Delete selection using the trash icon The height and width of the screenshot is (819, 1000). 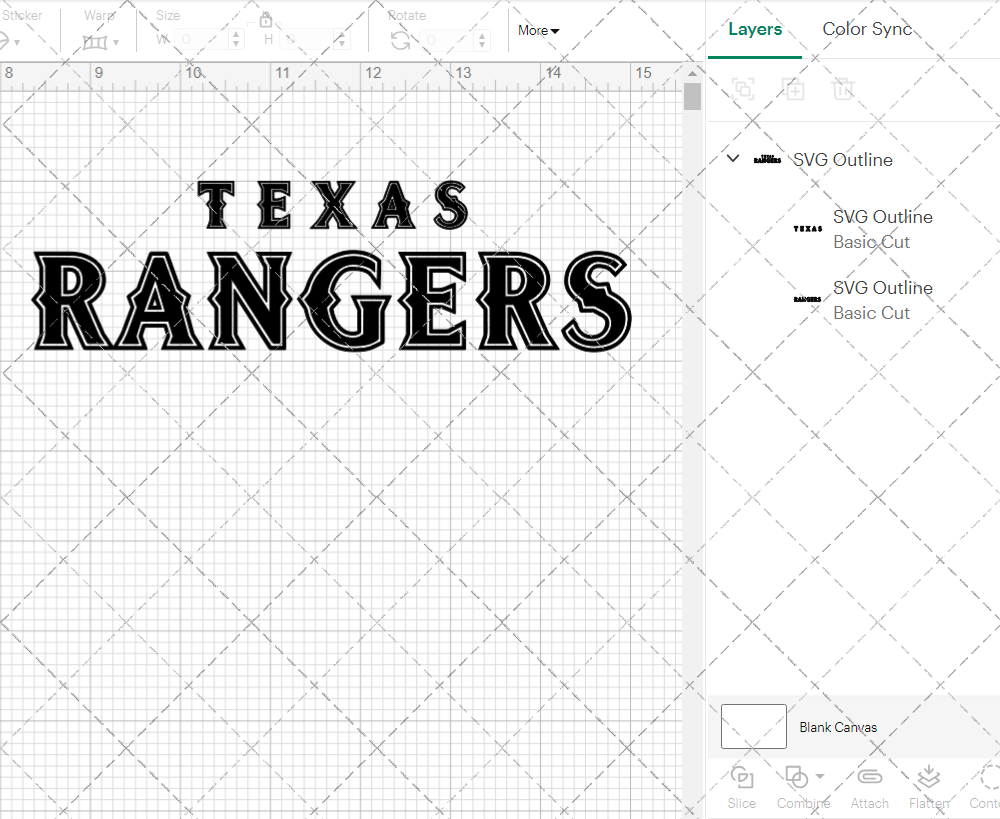point(843,89)
